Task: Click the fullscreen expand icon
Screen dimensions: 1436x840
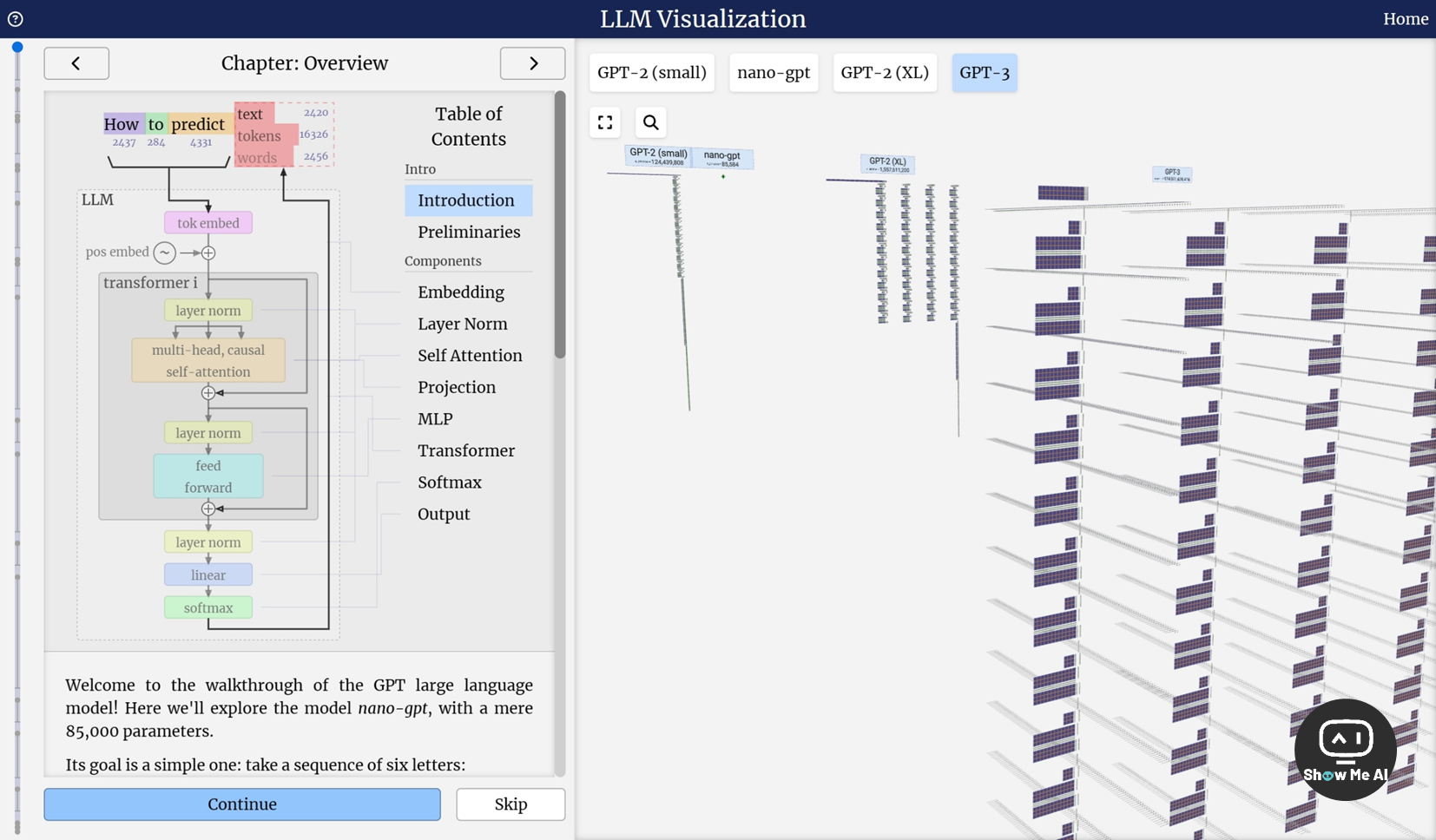Action: (x=605, y=122)
